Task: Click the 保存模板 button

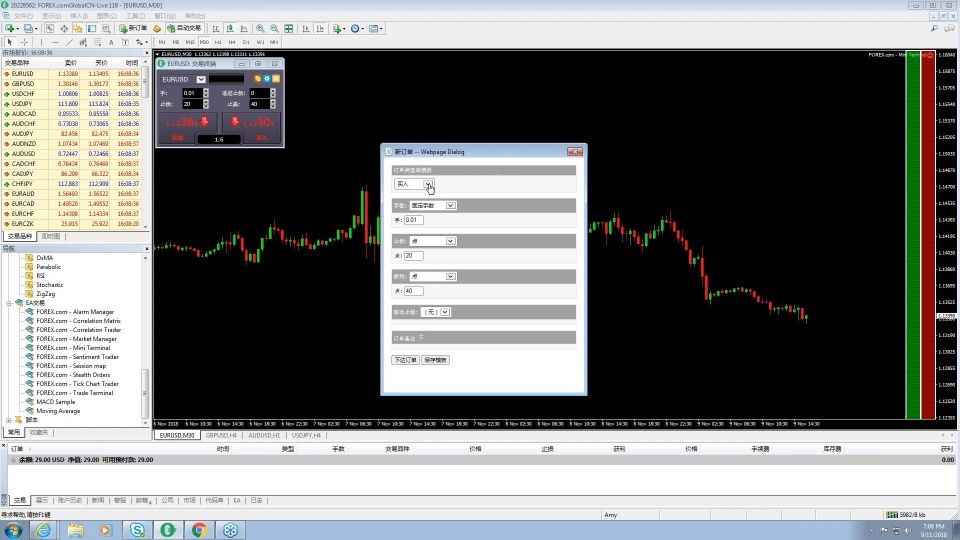Action: [436, 359]
